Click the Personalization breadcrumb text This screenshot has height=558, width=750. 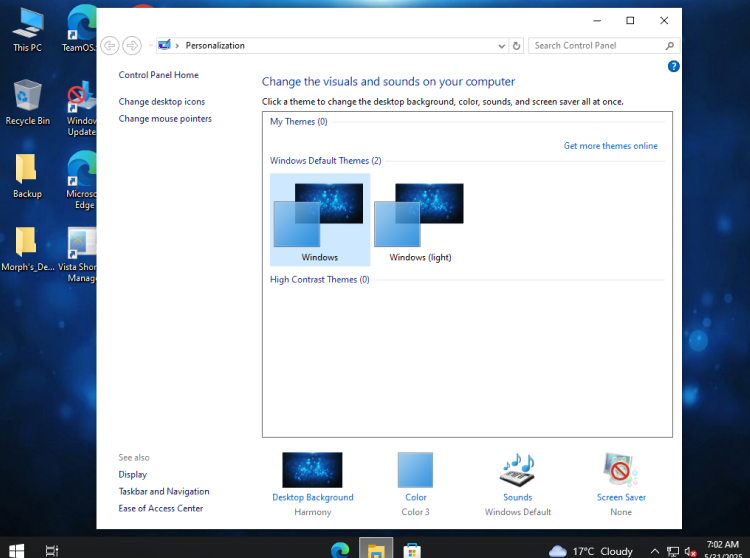(x=215, y=46)
